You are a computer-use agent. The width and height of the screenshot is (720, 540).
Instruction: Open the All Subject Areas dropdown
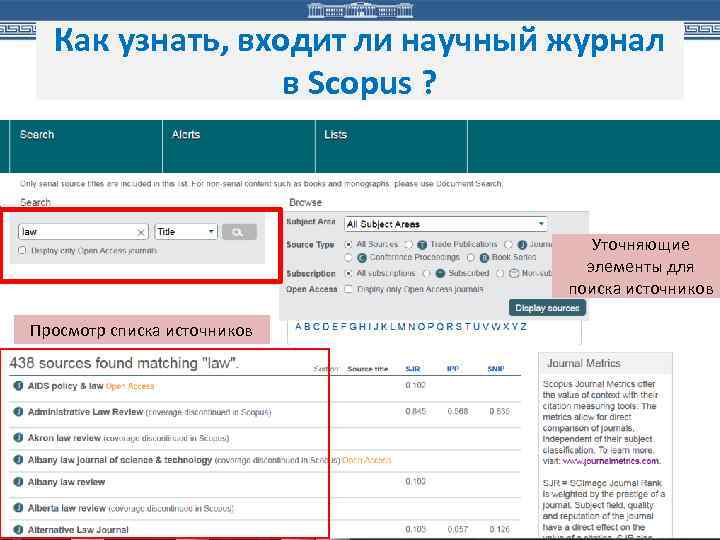point(445,224)
